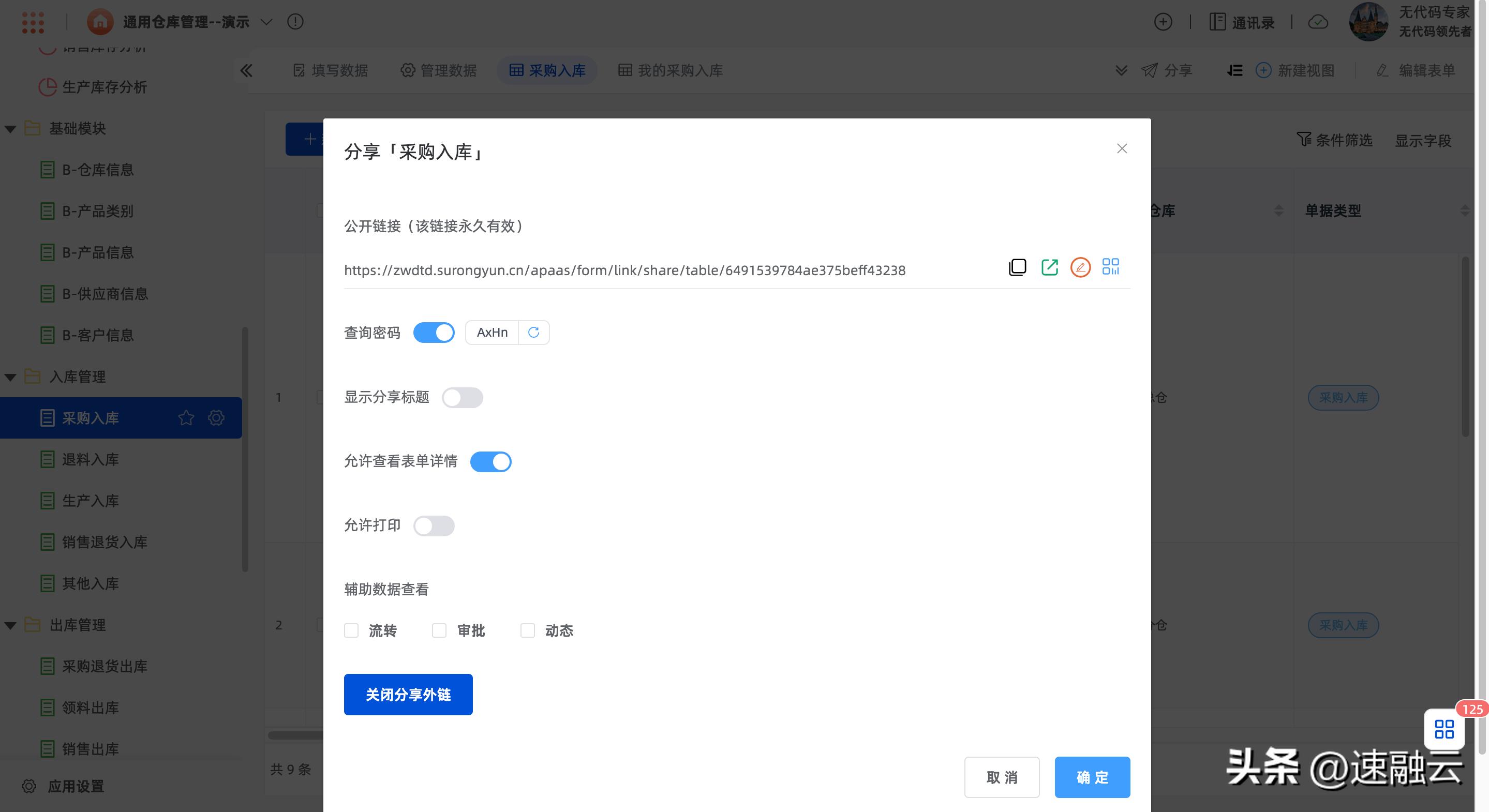
Task: Toggle off 查询密码 switch
Action: click(434, 333)
